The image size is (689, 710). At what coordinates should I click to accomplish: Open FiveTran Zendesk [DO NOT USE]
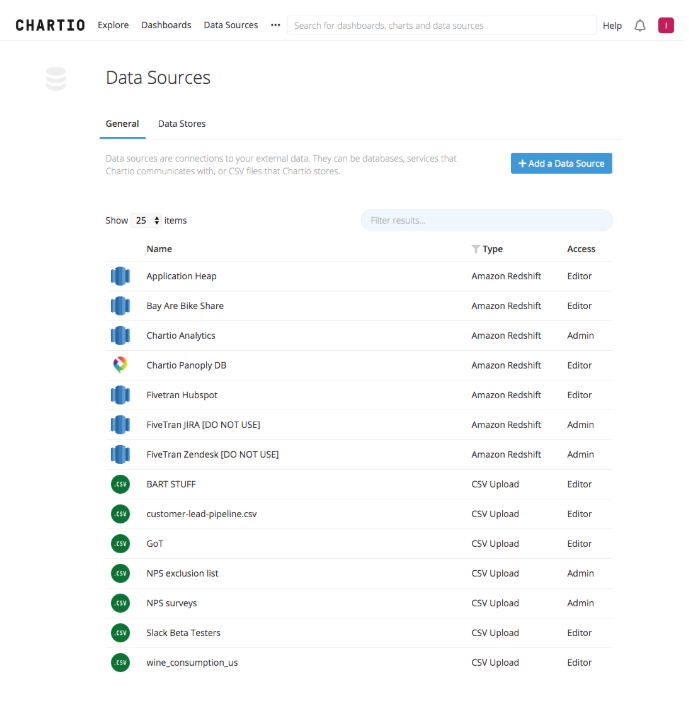pyautogui.click(x=213, y=455)
